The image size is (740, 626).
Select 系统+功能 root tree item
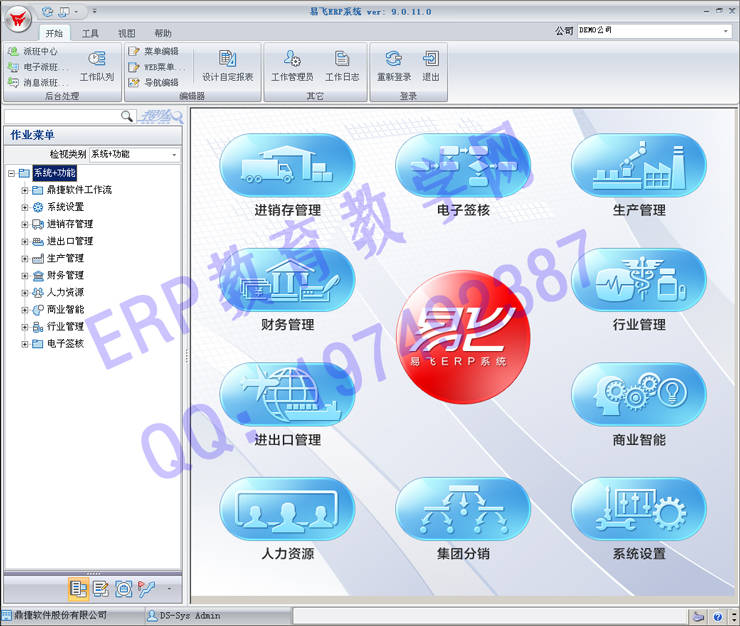(54, 173)
